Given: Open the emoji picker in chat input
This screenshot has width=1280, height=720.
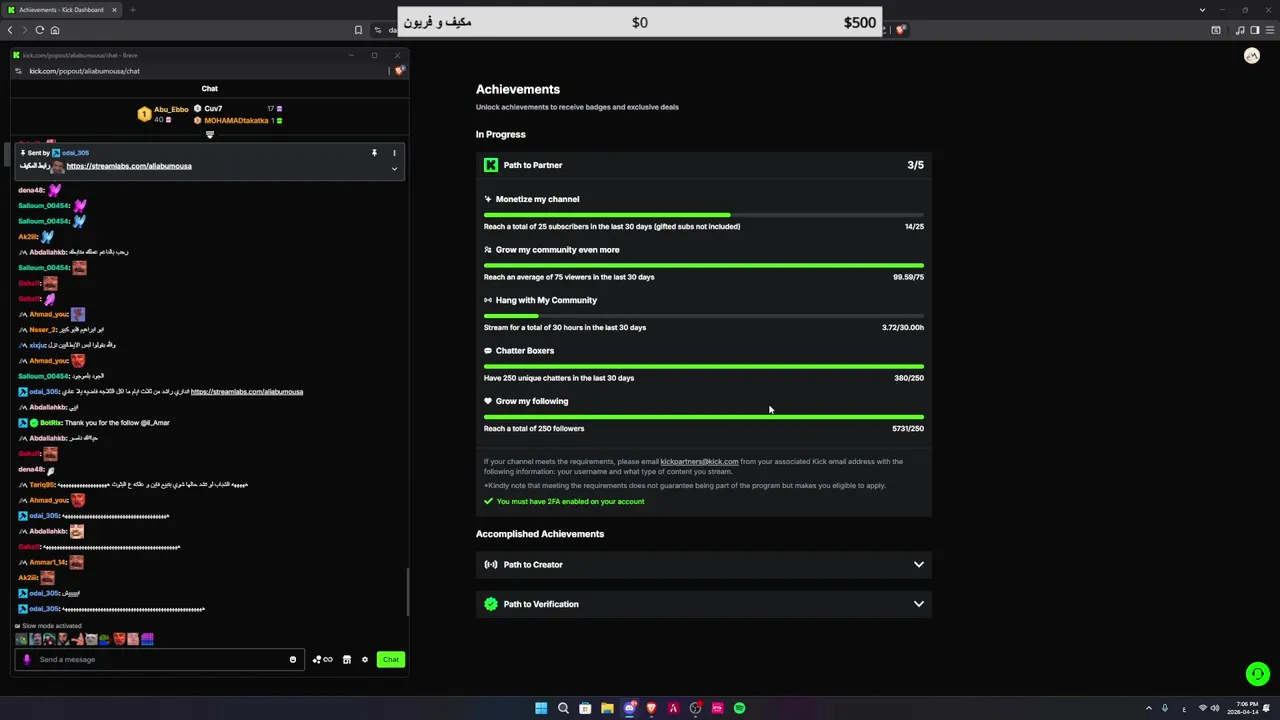Looking at the screenshot, I should point(293,660).
